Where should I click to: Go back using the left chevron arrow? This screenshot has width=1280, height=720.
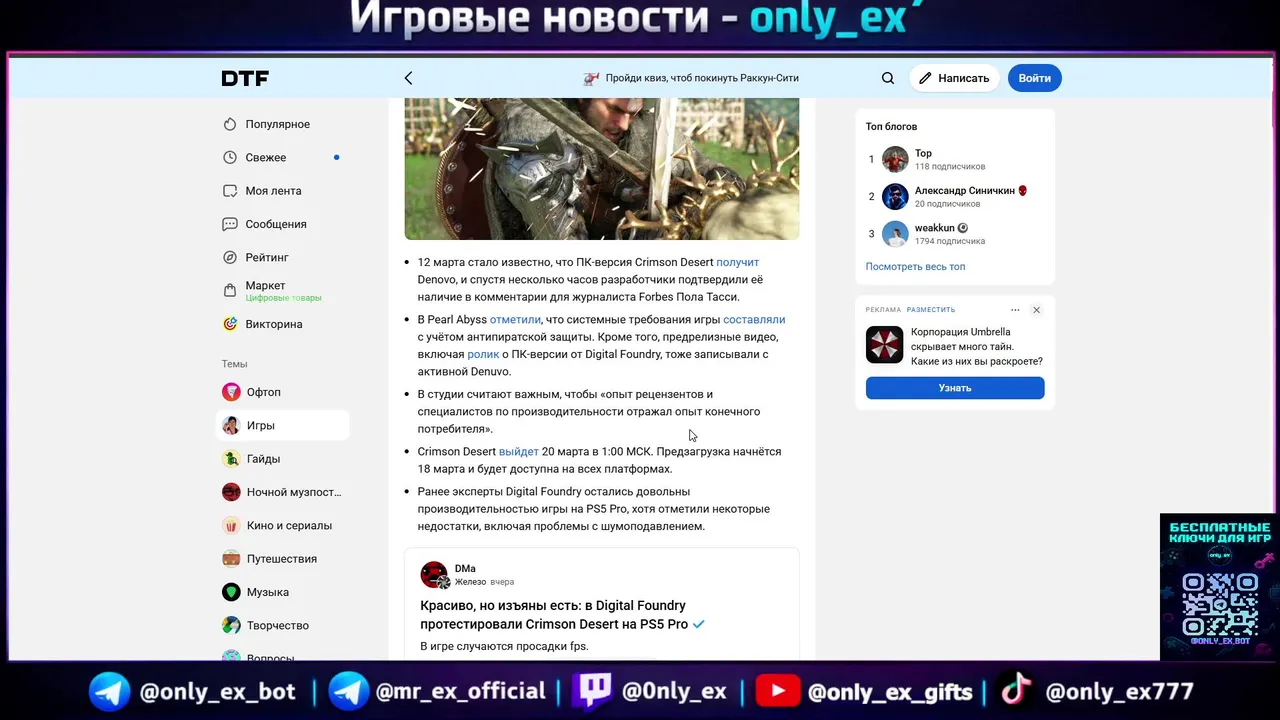(408, 78)
